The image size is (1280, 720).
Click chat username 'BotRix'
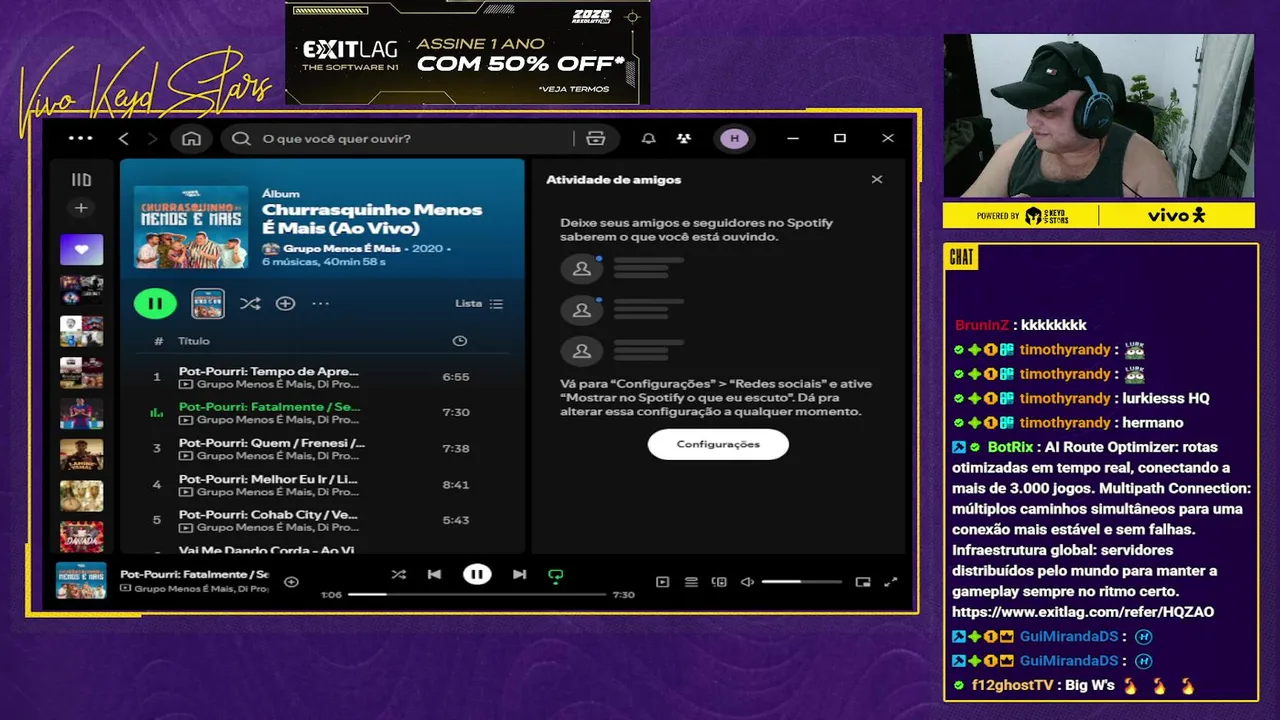(1010, 447)
